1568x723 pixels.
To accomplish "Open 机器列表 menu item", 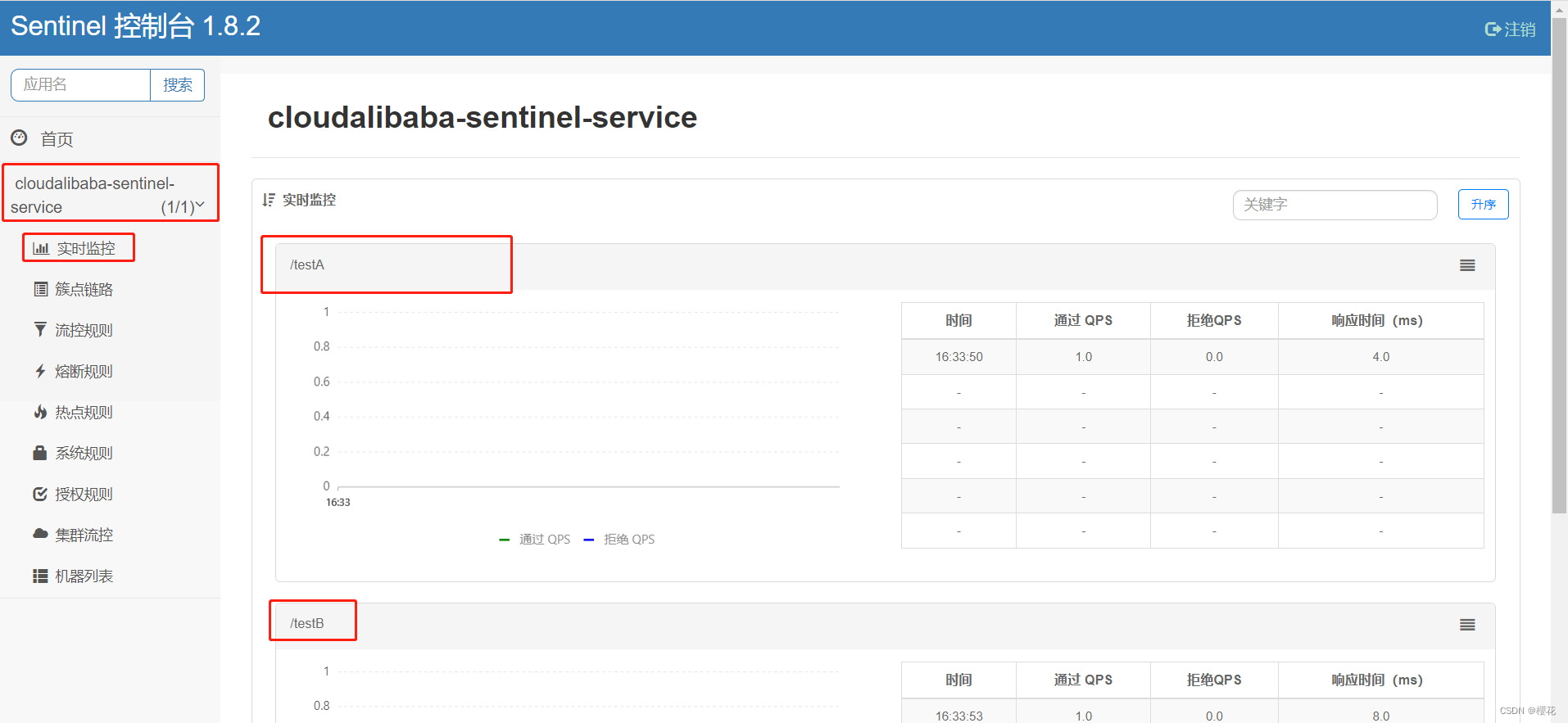I will click(84, 576).
